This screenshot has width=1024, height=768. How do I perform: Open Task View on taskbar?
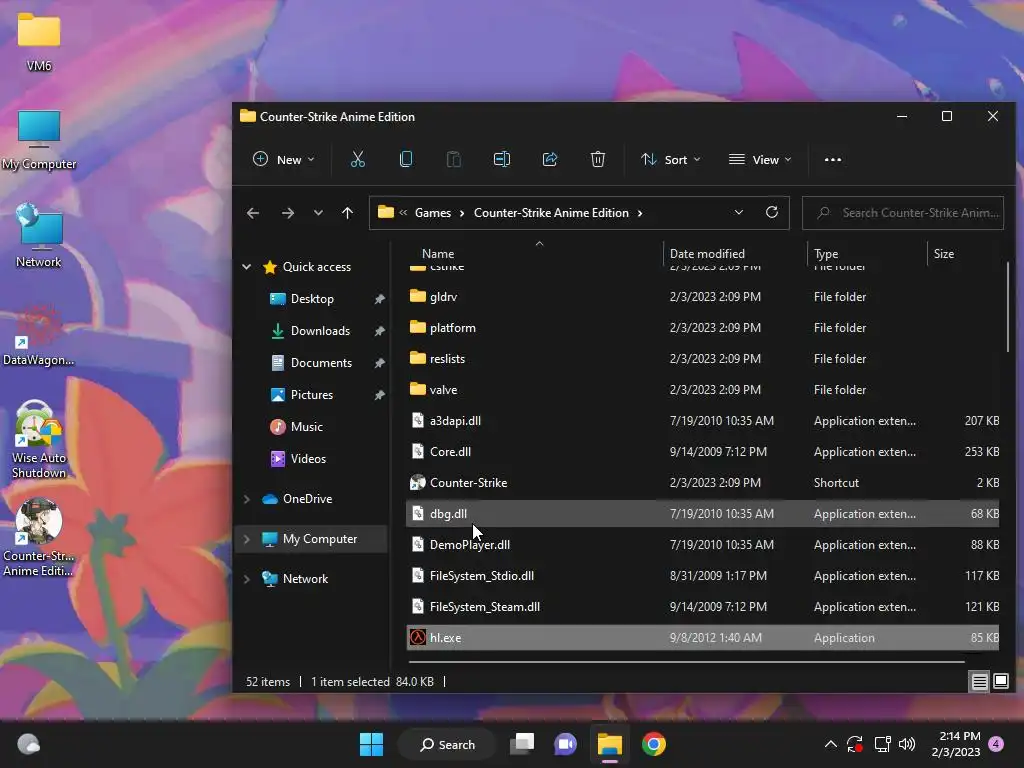pos(522,744)
